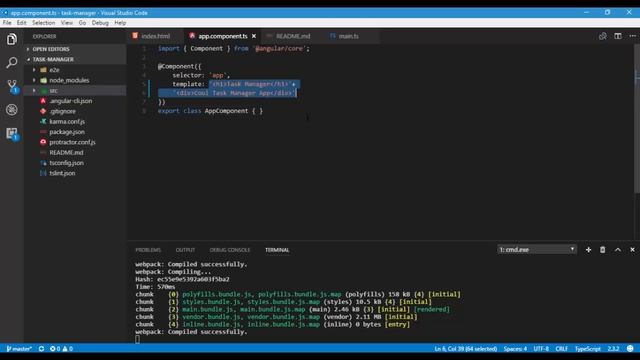The width and height of the screenshot is (640, 360).
Task: Expand the src folder
Action: coord(53,91)
